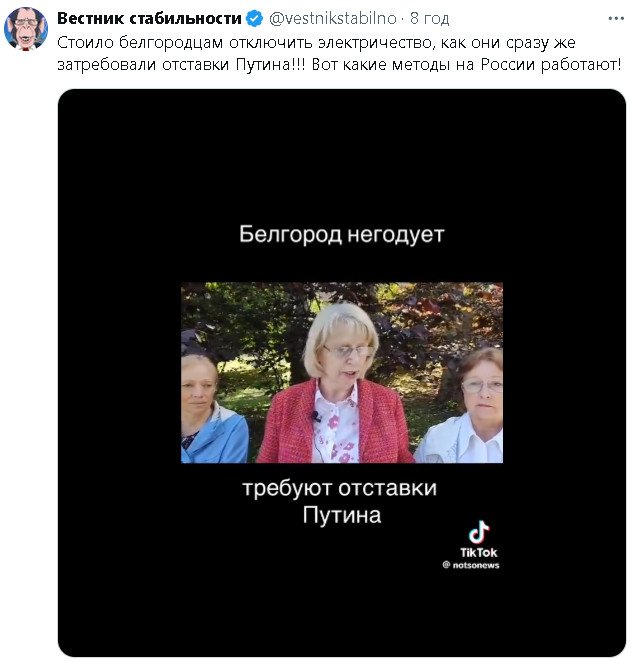Click the lapel microphone on red jacket
Image resolution: width=634 pixels, height=661 pixels.
click(316, 416)
